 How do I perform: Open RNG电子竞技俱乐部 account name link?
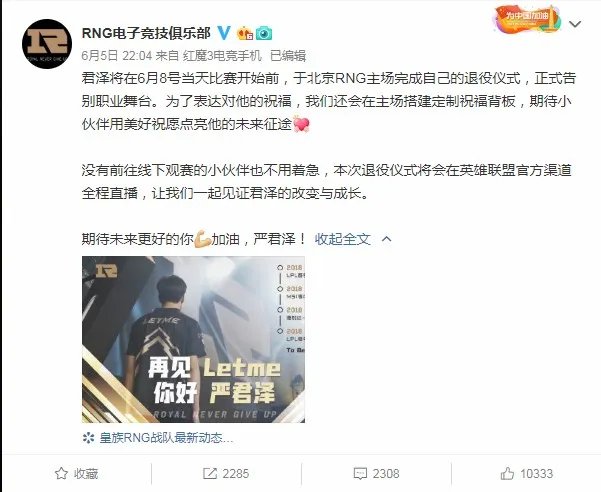point(146,33)
